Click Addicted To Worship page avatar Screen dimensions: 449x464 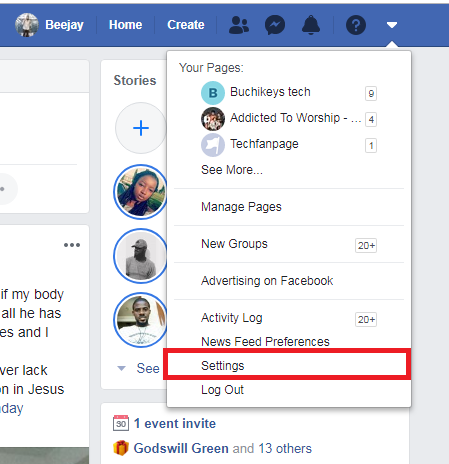[x=213, y=119]
